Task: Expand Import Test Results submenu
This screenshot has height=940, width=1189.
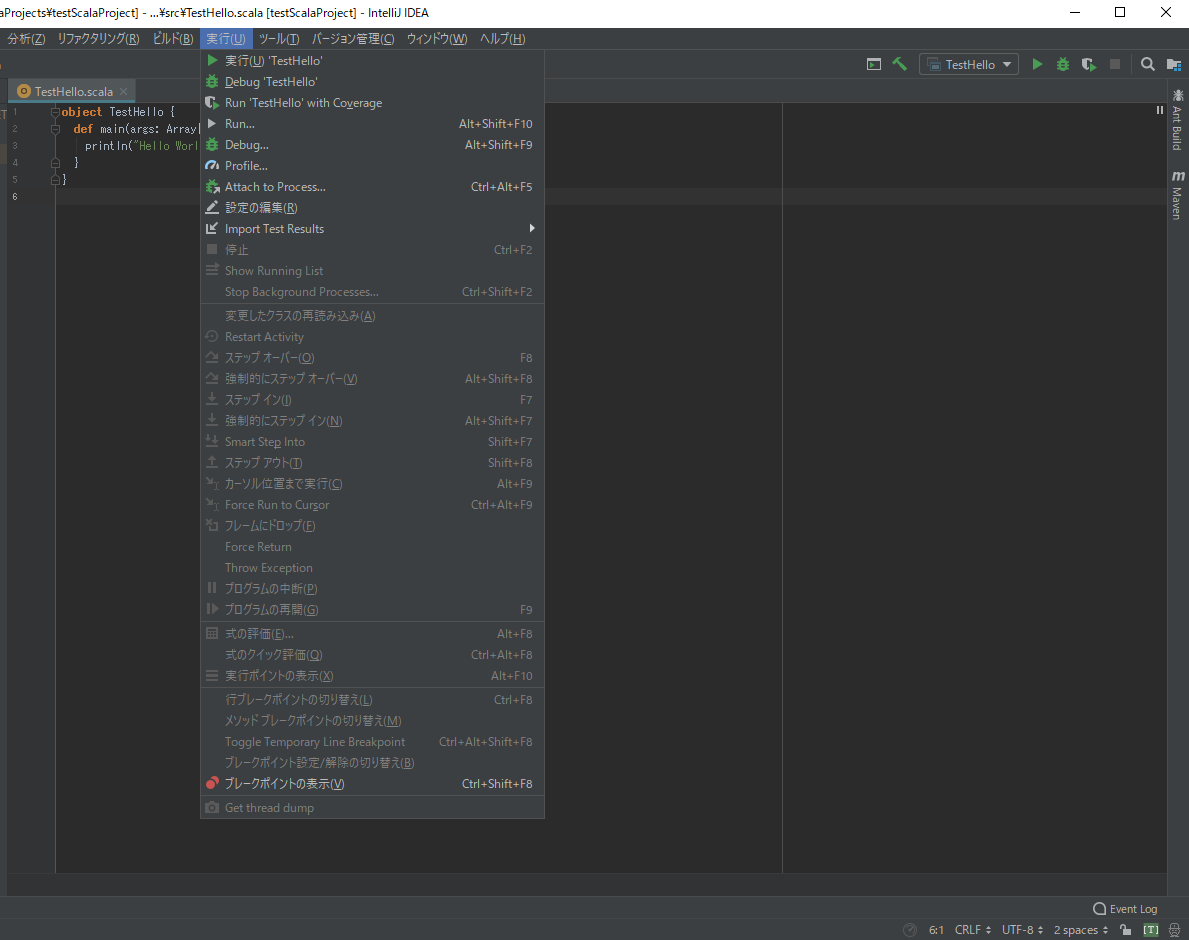Action: coord(372,229)
